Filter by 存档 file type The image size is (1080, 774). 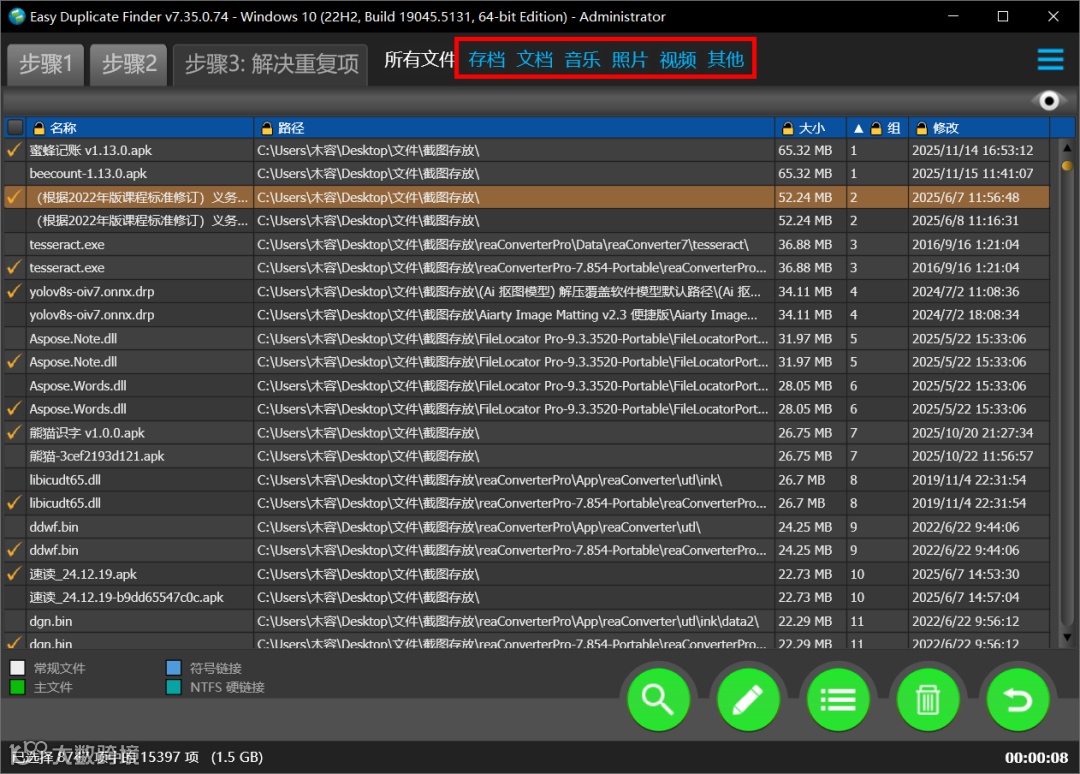[486, 60]
